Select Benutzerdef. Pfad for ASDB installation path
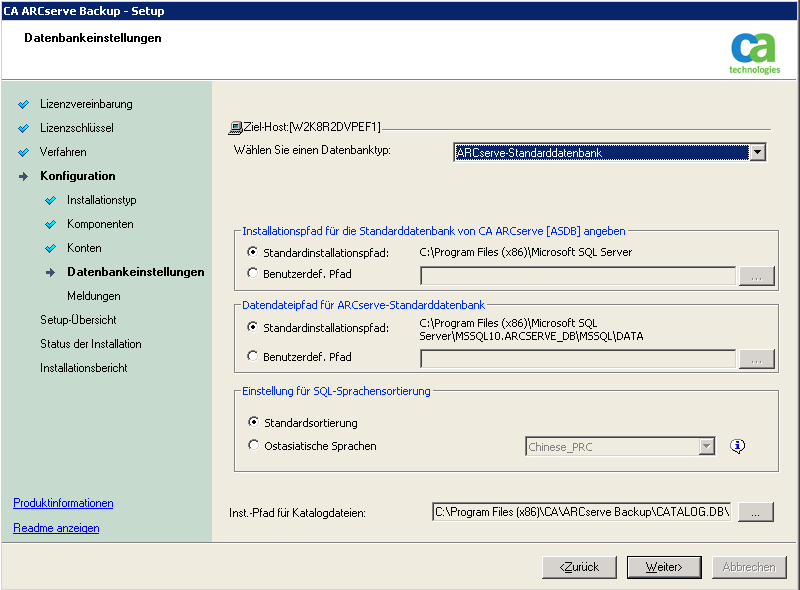Viewport: 800px width, 590px height. tap(253, 273)
